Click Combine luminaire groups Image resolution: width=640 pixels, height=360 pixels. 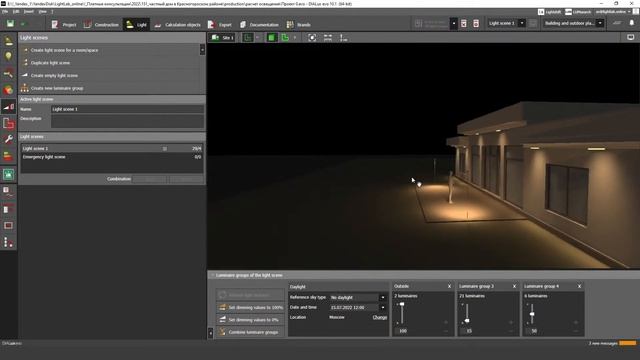point(251,332)
